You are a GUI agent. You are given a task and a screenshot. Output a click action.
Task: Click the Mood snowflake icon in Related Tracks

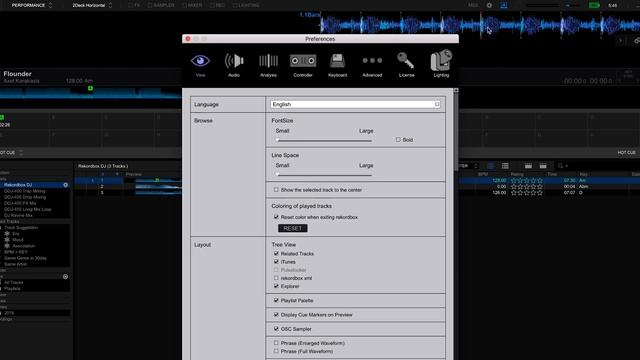pos(7,240)
